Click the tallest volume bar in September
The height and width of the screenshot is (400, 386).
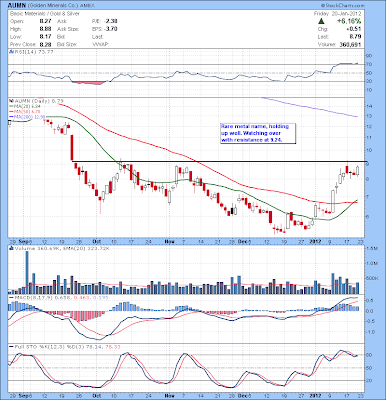[27, 272]
